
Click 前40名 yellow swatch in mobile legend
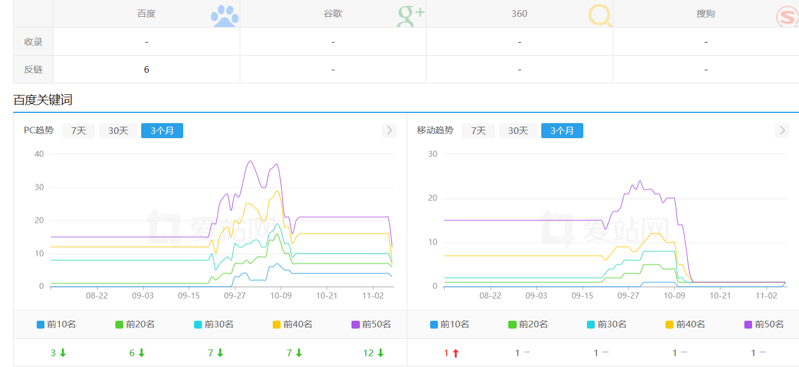[x=670, y=324]
